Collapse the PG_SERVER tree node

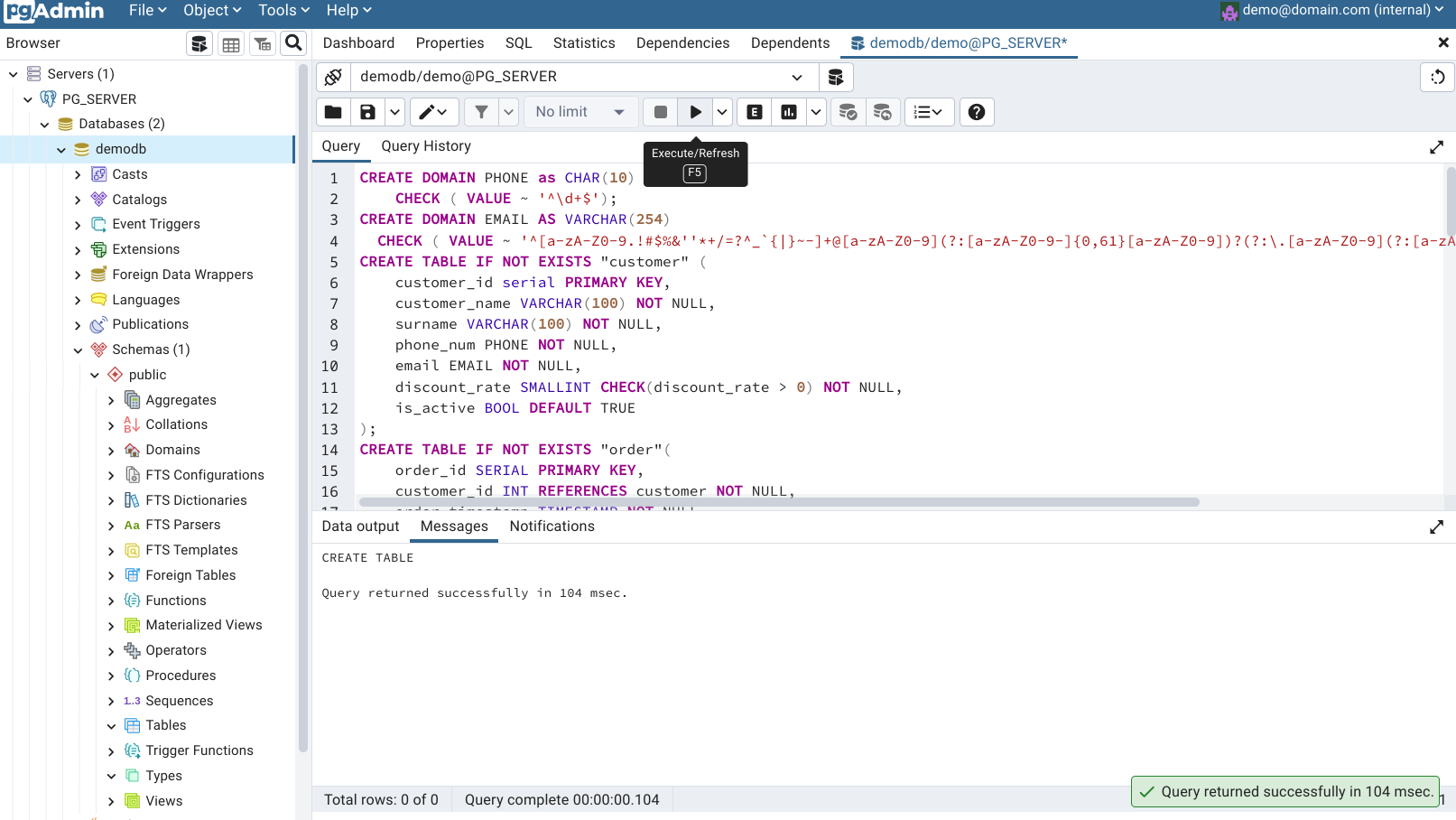click(28, 99)
